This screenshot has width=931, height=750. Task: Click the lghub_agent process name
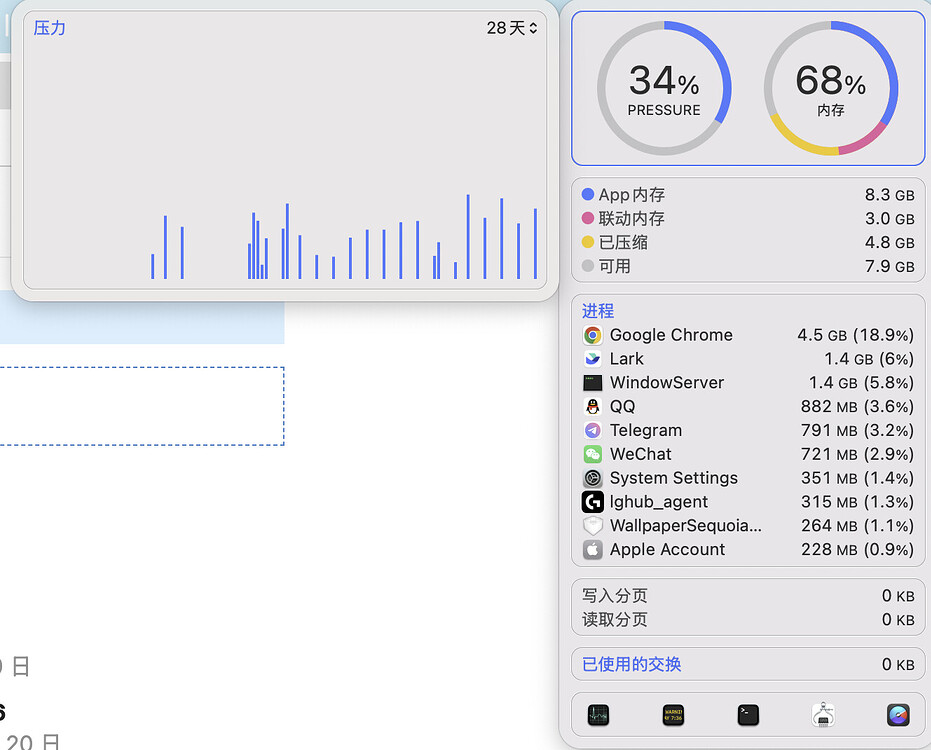659,502
